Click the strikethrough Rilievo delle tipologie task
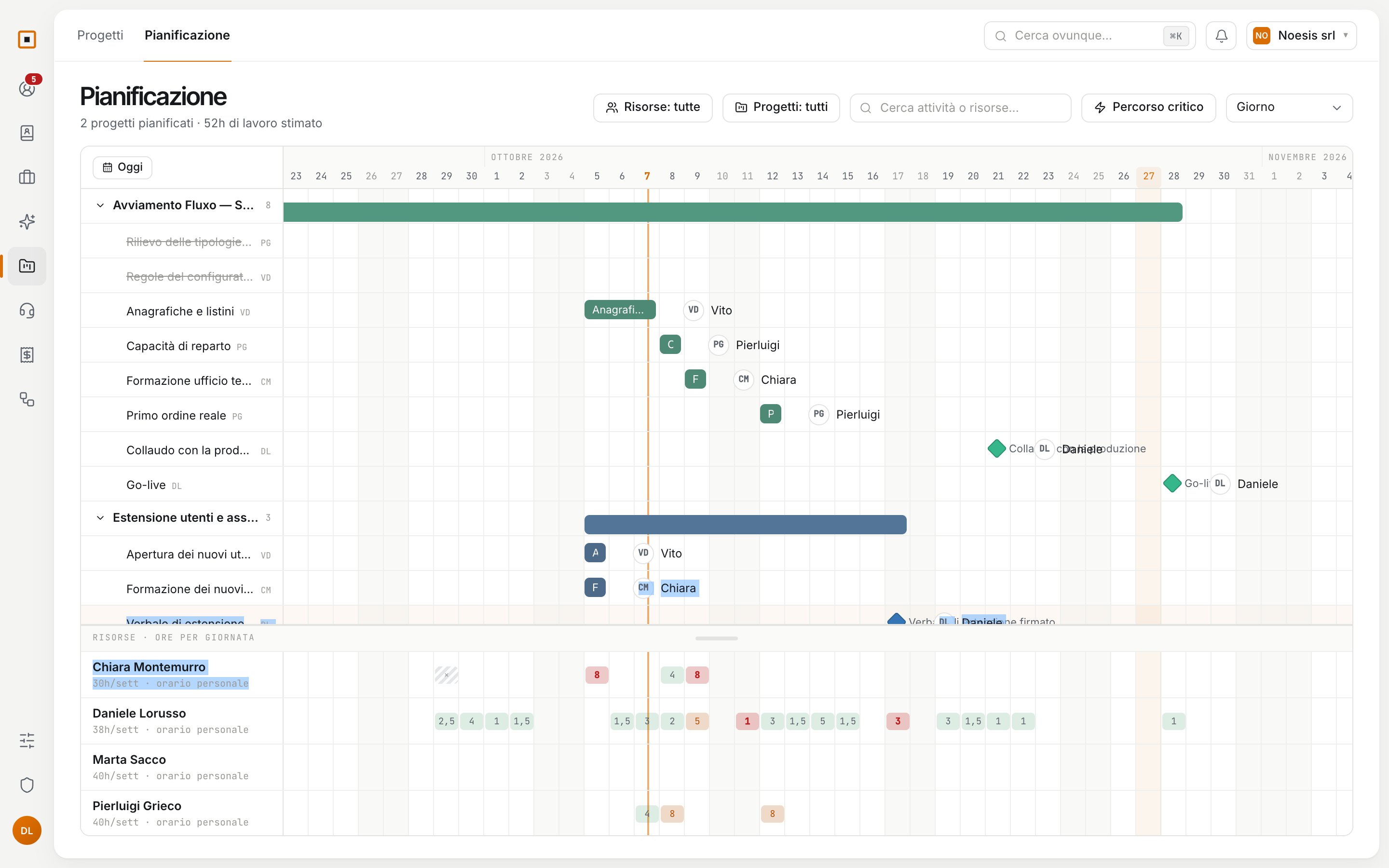 (189, 242)
